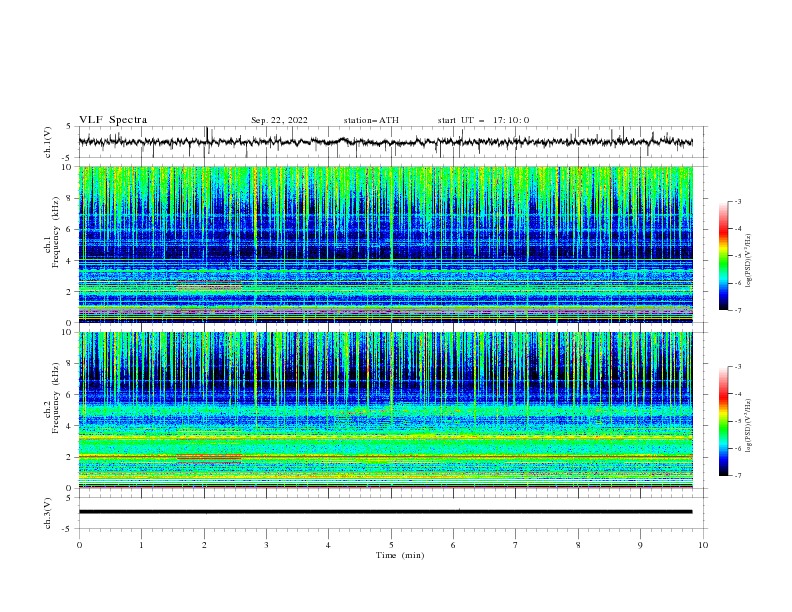
Task: Click the "ch.3(V)" axis label
Action: point(48,513)
